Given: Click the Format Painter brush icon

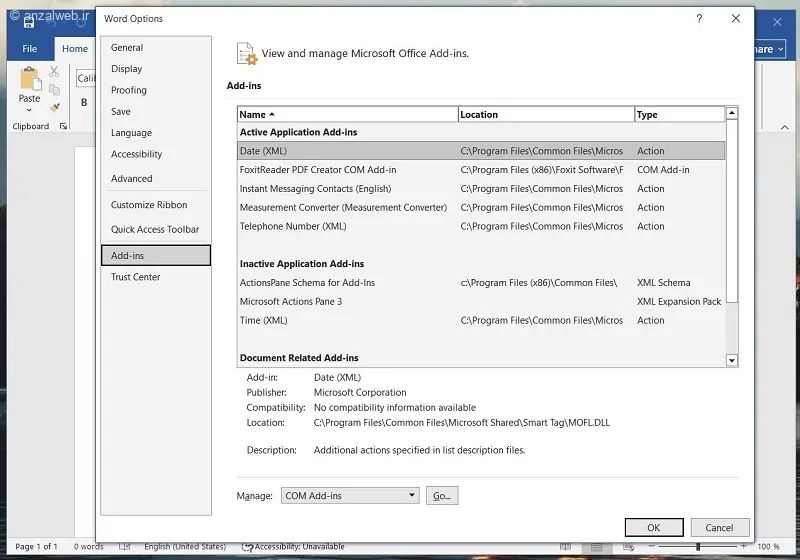Looking at the screenshot, I should click(55, 108).
